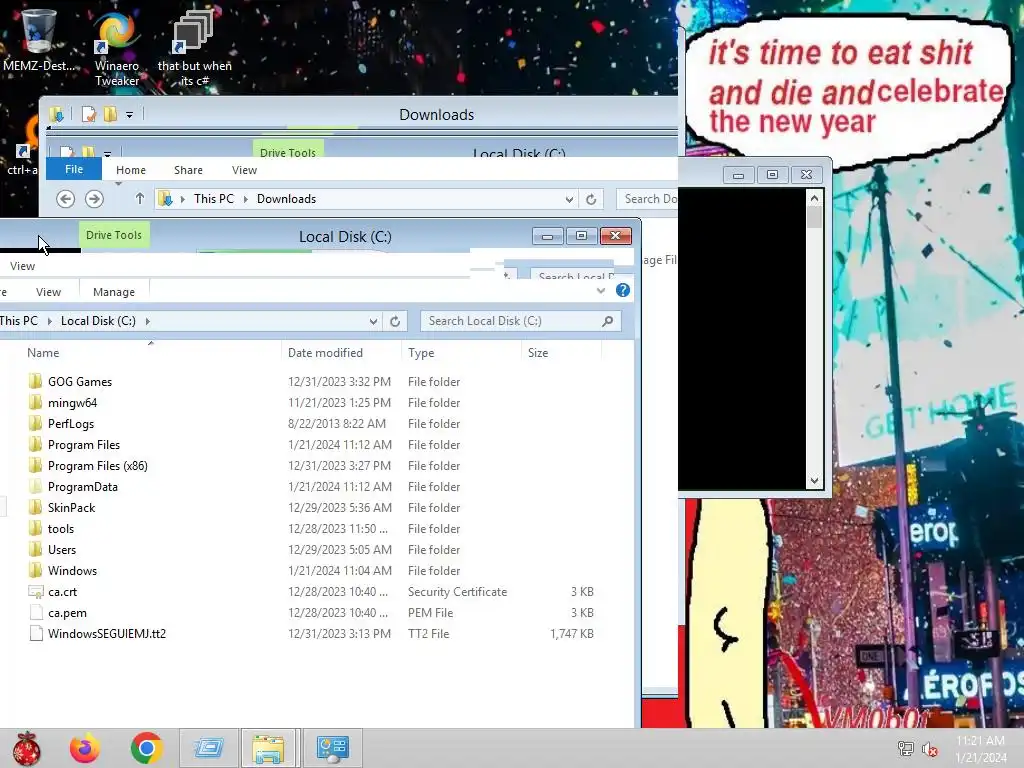Open Quick Access Toolbar dropdown in Downloads titlebar
Image resolution: width=1024 pixels, height=768 pixels.
tap(129, 115)
